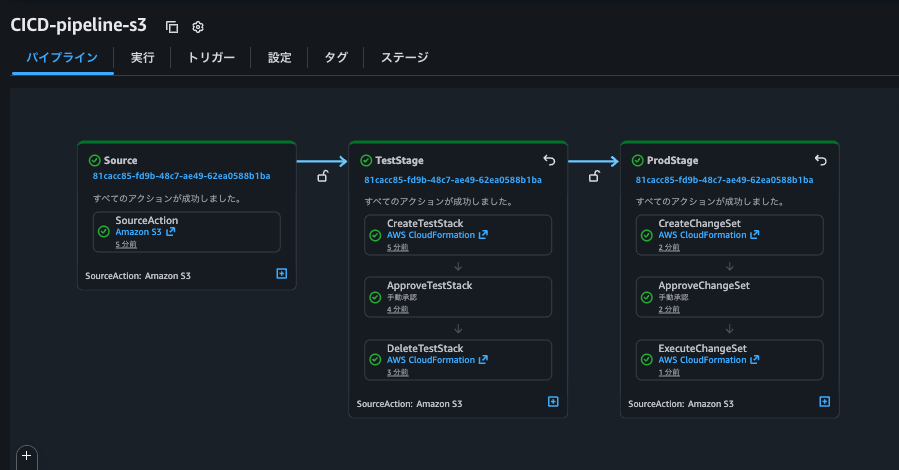
Task: Toggle the transition lock between TestStage and ProdStage
Action: [x=594, y=177]
